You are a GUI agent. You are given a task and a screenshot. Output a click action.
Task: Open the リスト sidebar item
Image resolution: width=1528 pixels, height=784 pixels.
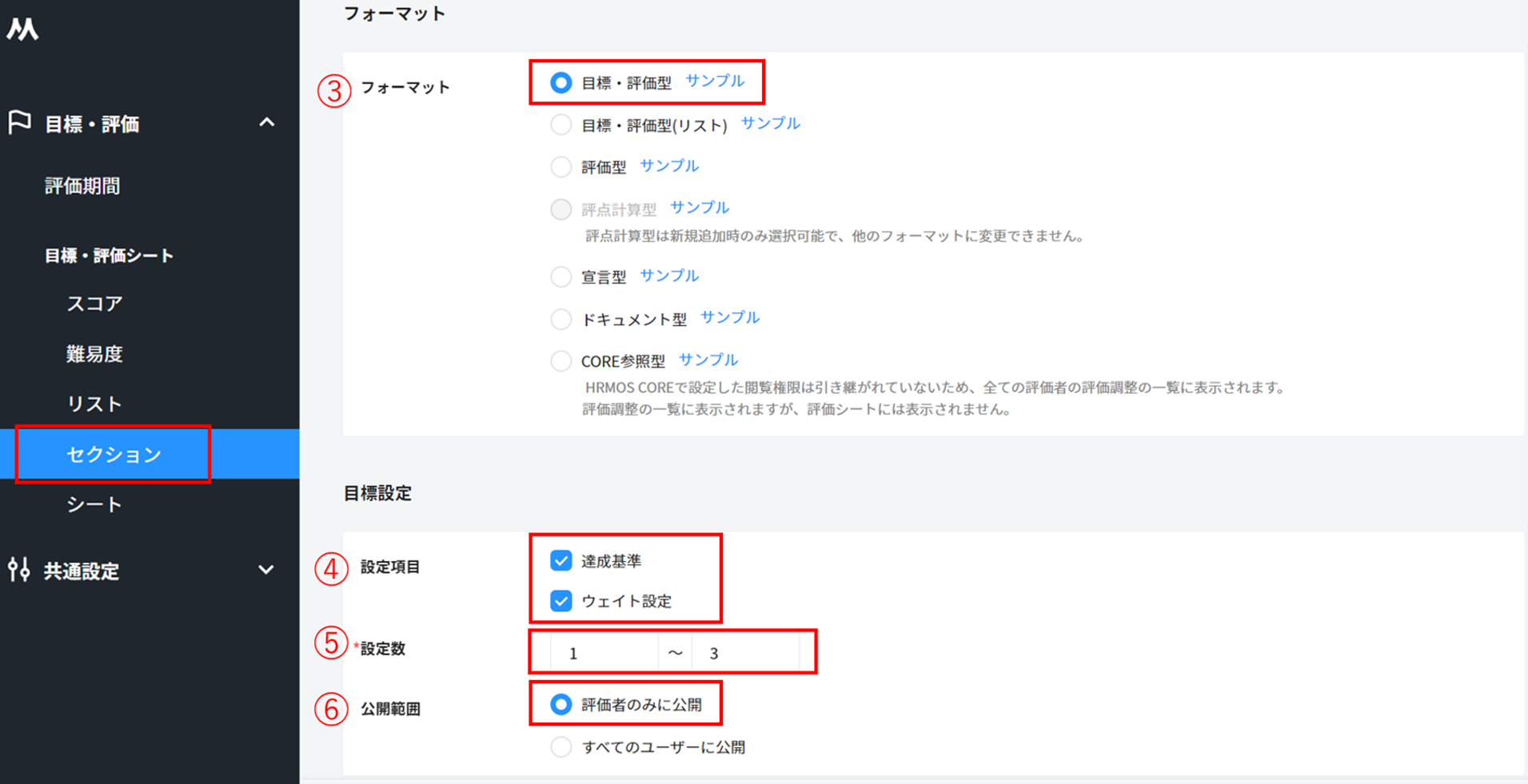click(x=94, y=404)
